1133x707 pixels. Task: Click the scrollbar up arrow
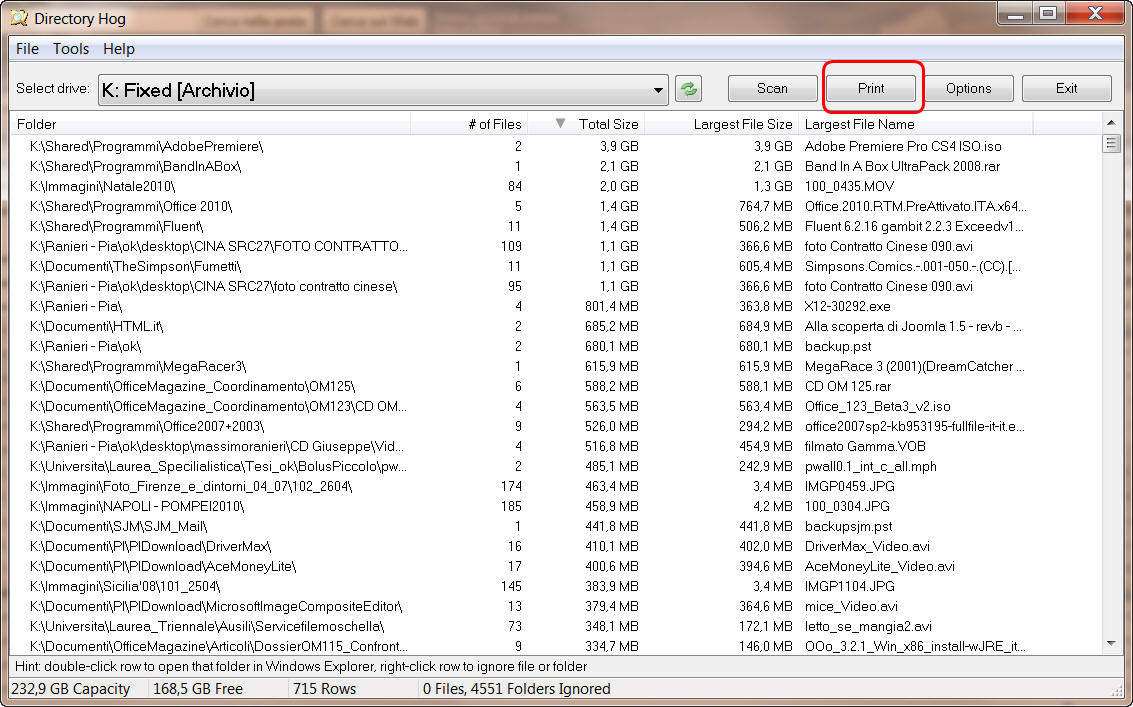coord(1112,123)
